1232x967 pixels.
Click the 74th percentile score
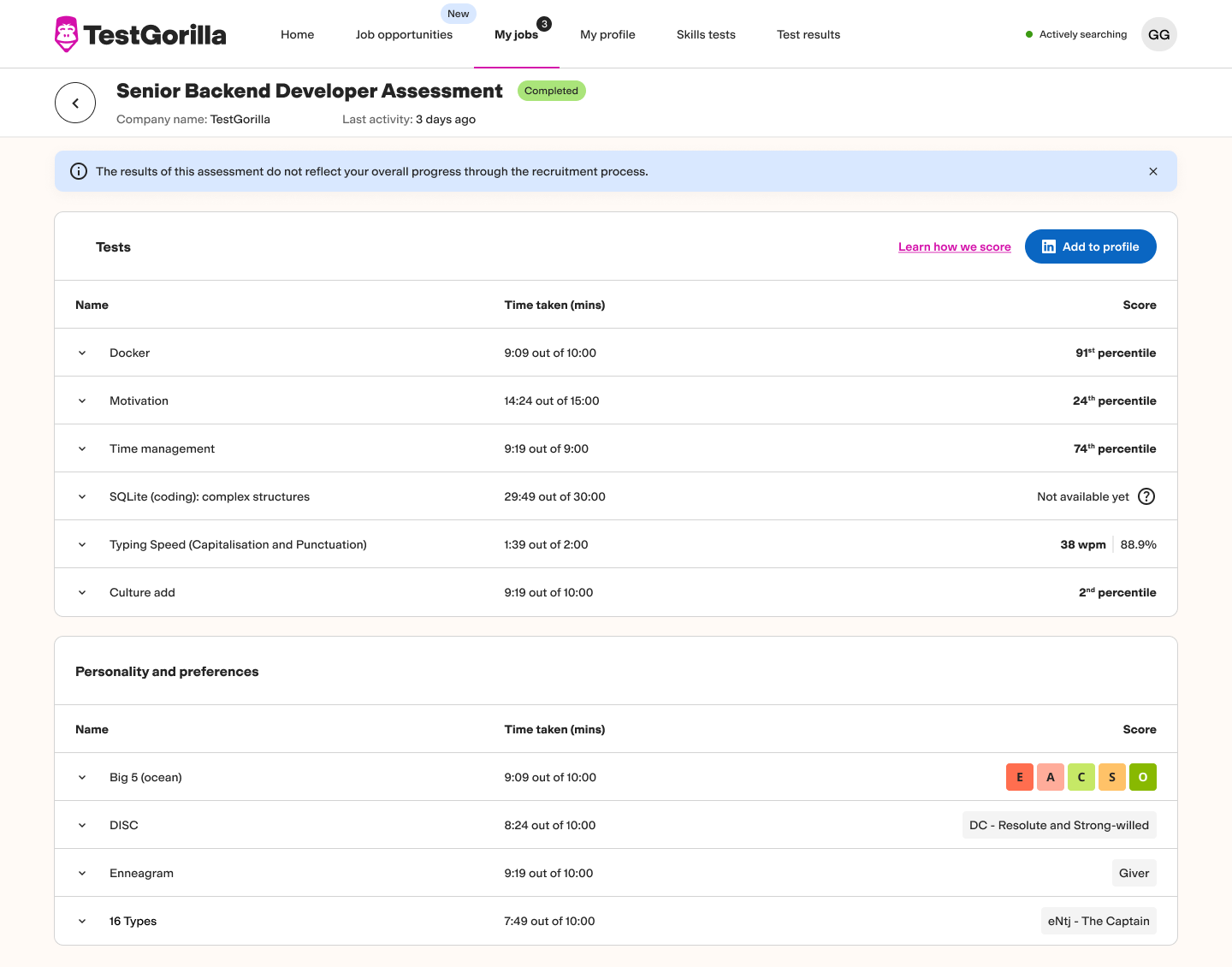pyautogui.click(x=1115, y=448)
